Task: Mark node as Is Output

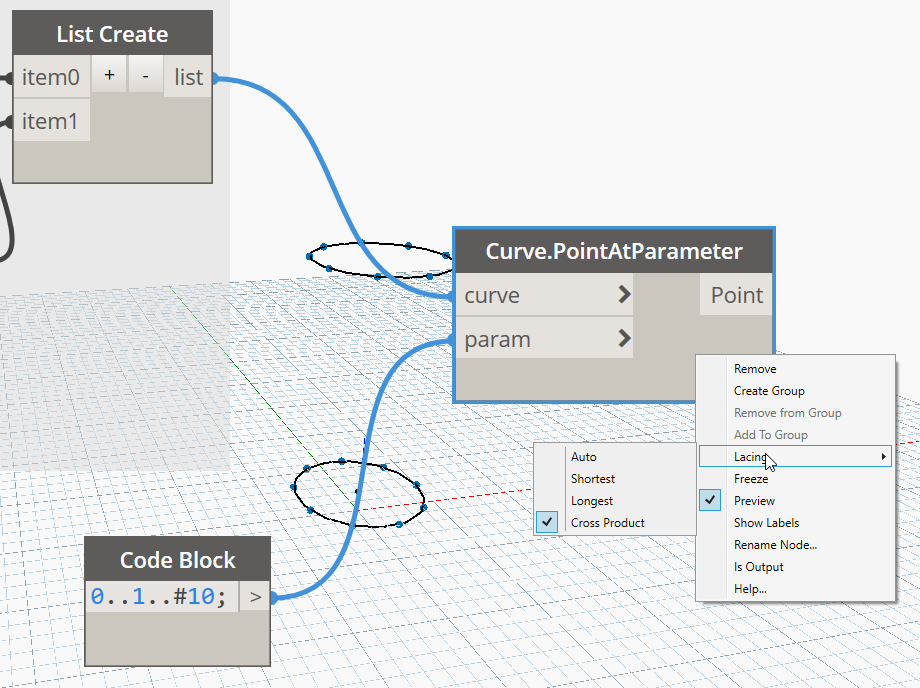Action: click(x=758, y=567)
